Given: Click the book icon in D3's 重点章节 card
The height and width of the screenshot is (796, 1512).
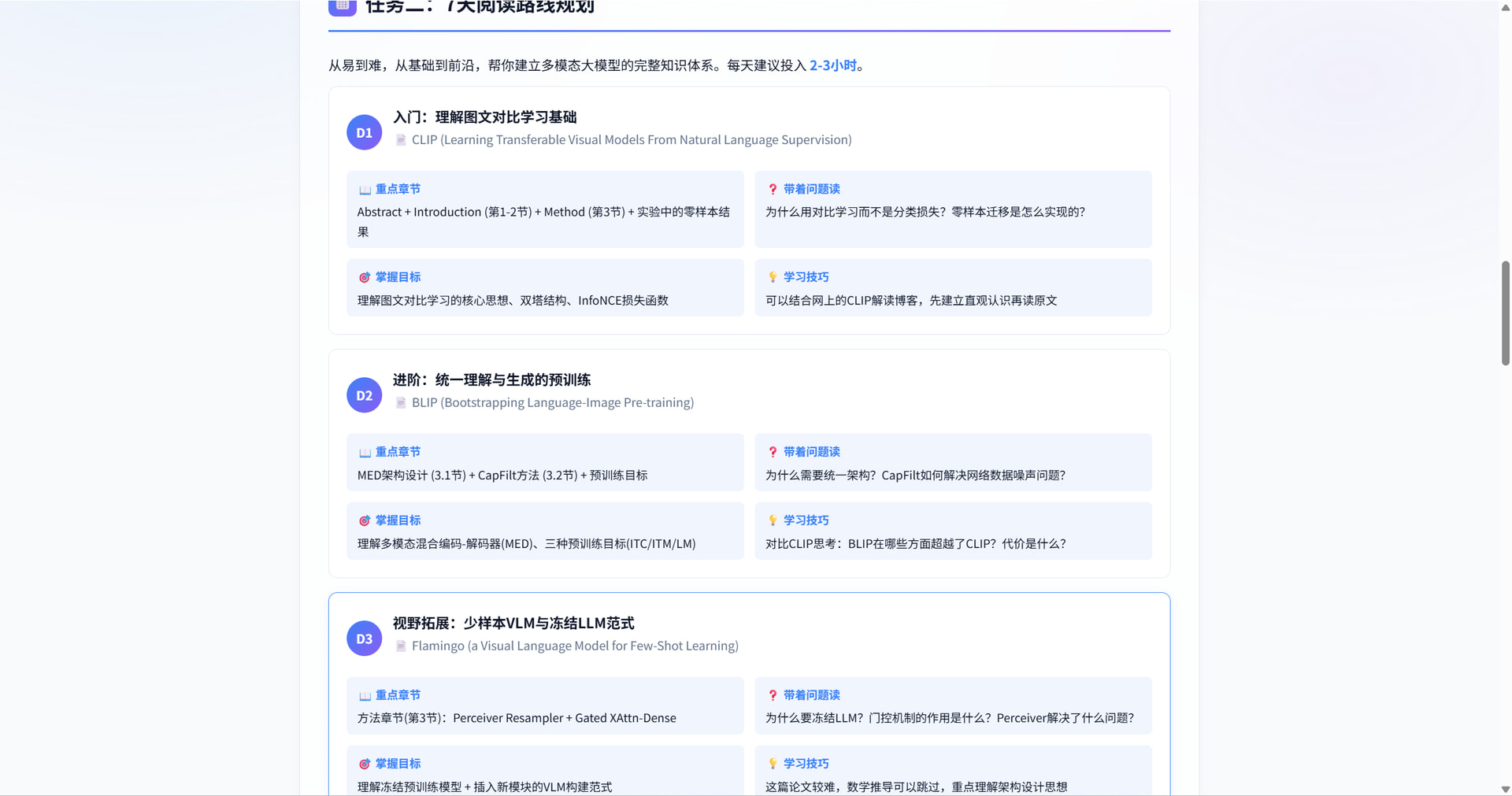Looking at the screenshot, I should [365, 696].
